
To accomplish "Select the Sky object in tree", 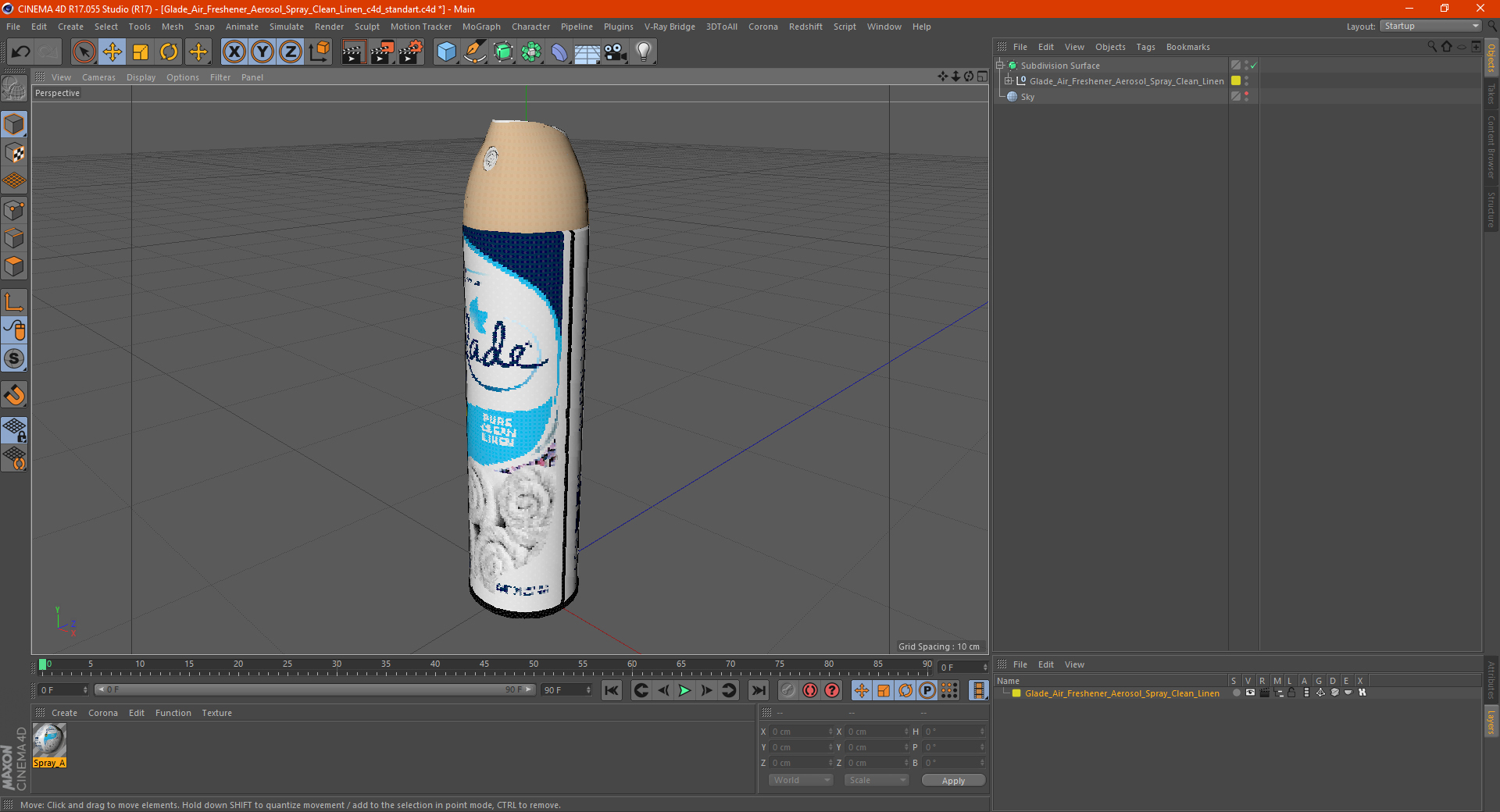I will point(1027,97).
